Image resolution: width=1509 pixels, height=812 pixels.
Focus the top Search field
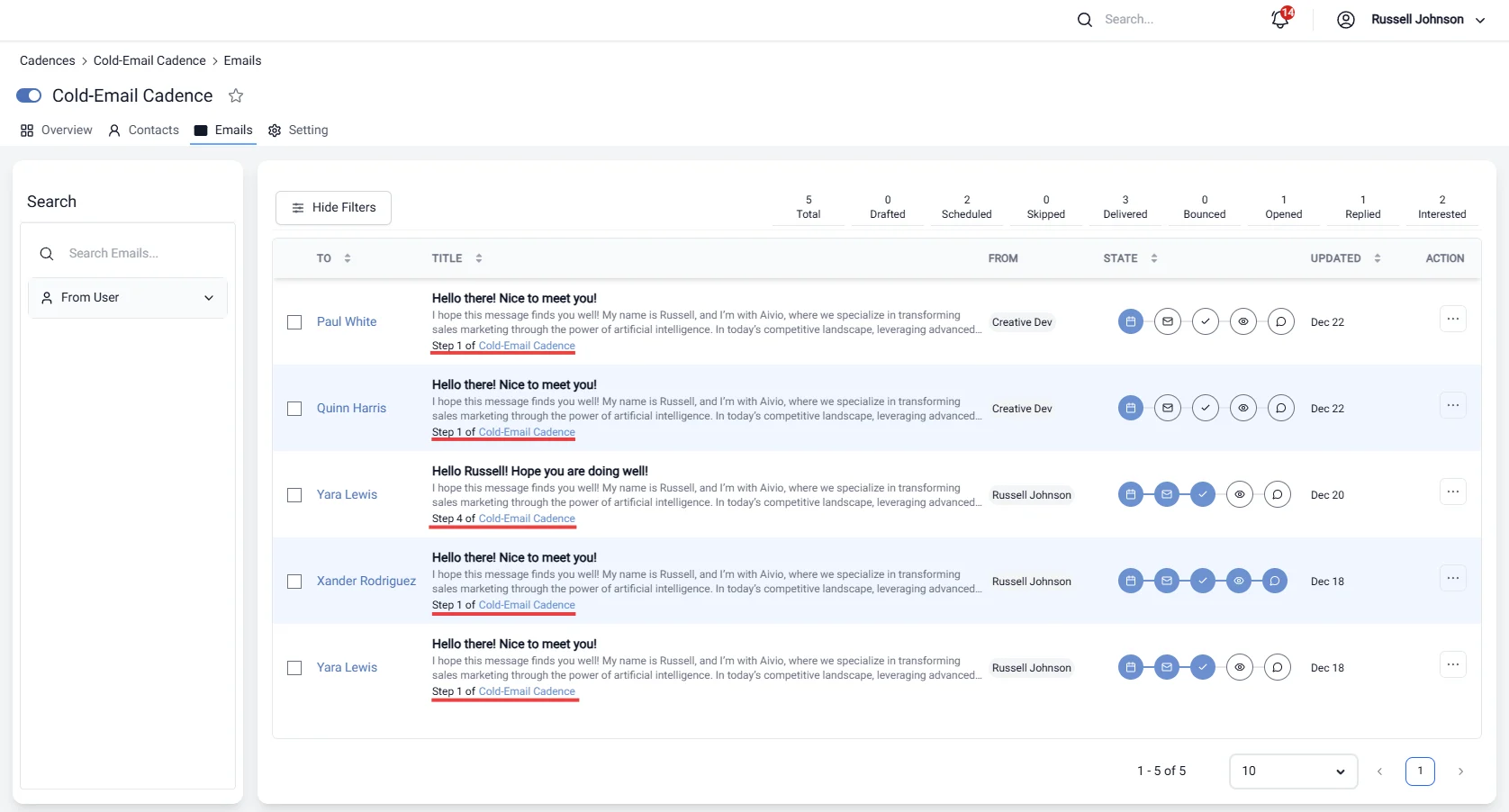(1170, 20)
